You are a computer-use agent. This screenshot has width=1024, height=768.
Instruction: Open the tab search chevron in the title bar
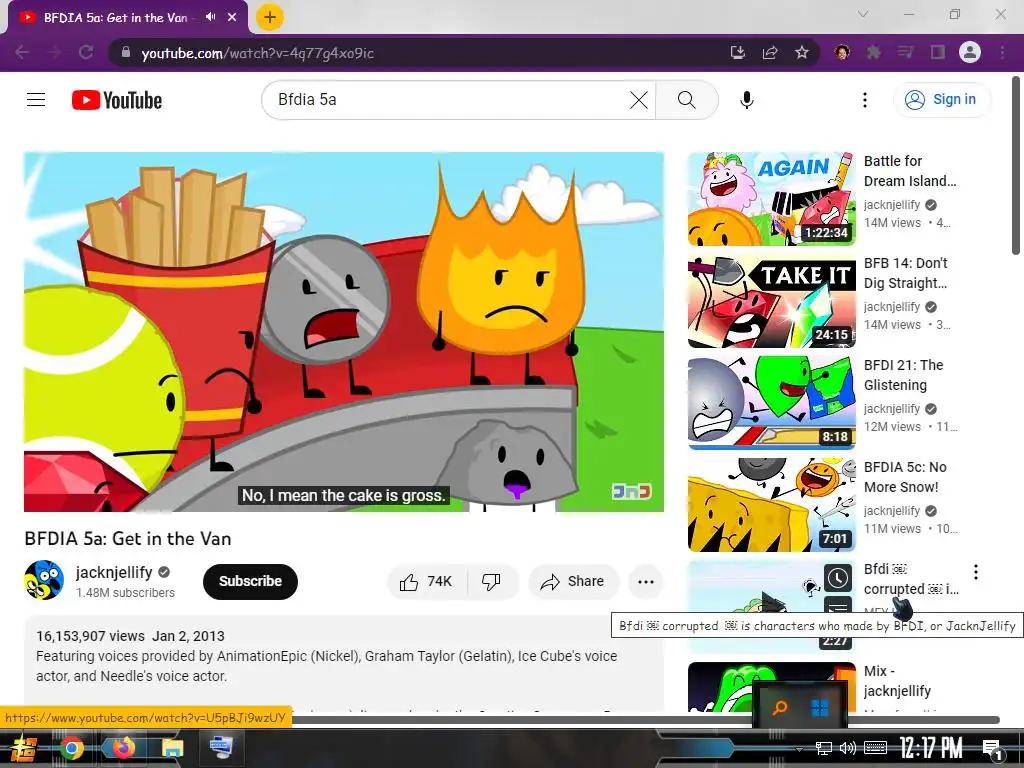pos(863,14)
